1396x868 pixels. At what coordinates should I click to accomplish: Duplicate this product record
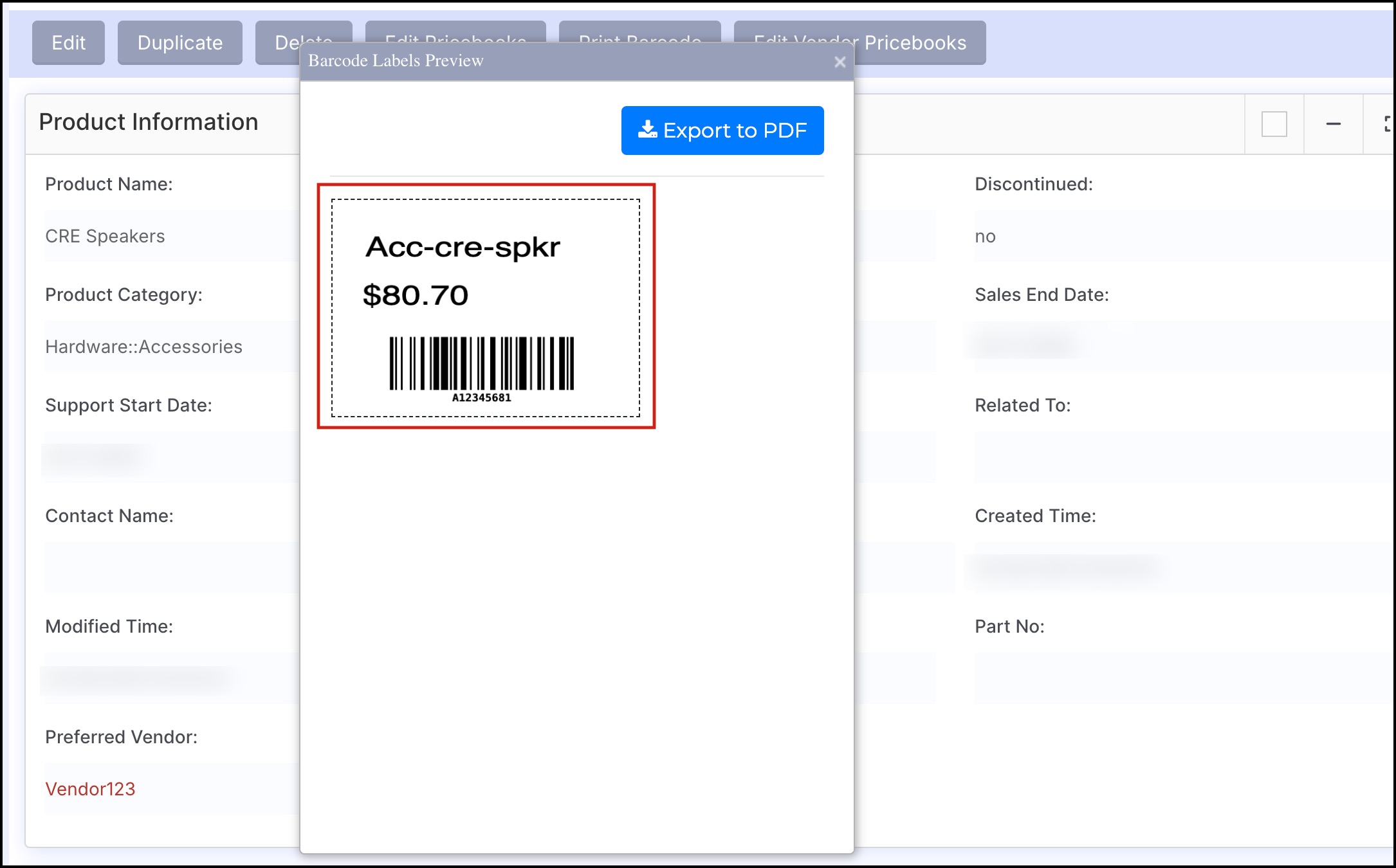[x=179, y=42]
